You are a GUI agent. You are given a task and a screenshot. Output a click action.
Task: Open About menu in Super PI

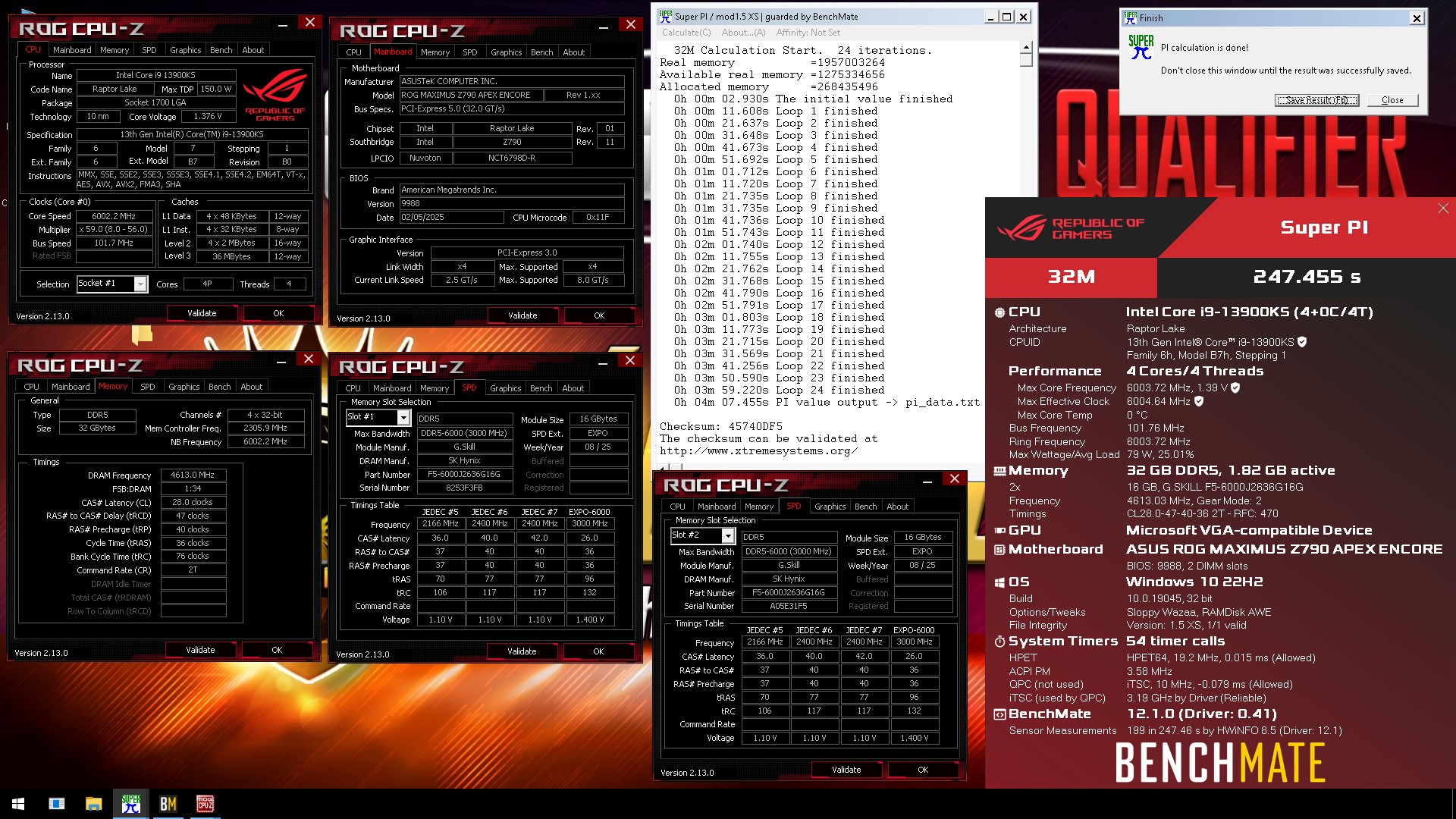pyautogui.click(x=743, y=33)
